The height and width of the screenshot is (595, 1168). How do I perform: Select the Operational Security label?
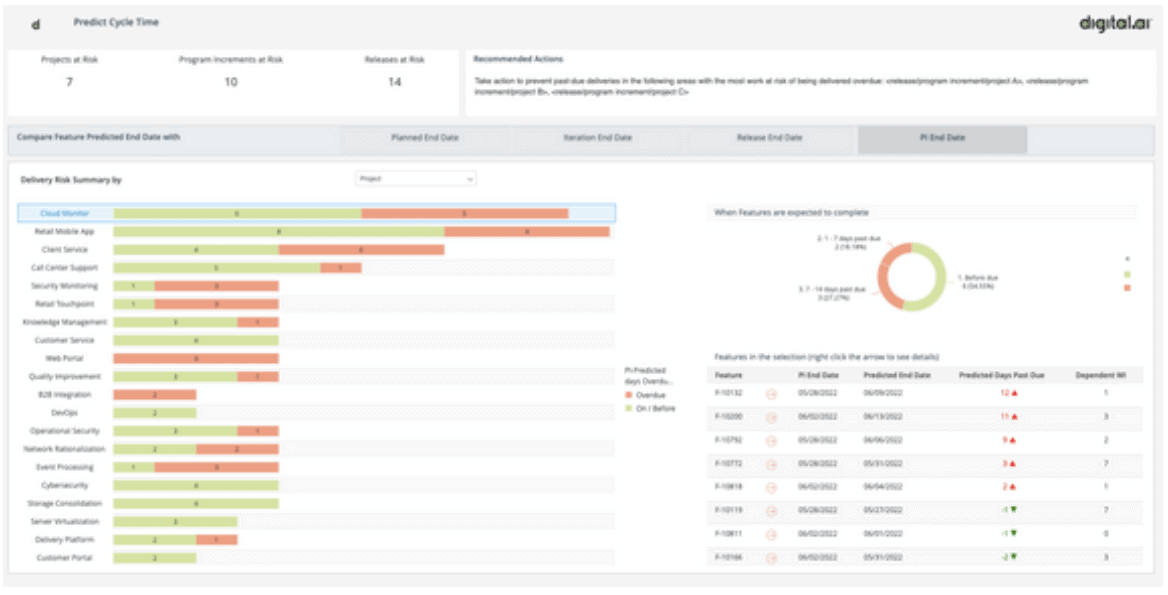click(65, 431)
